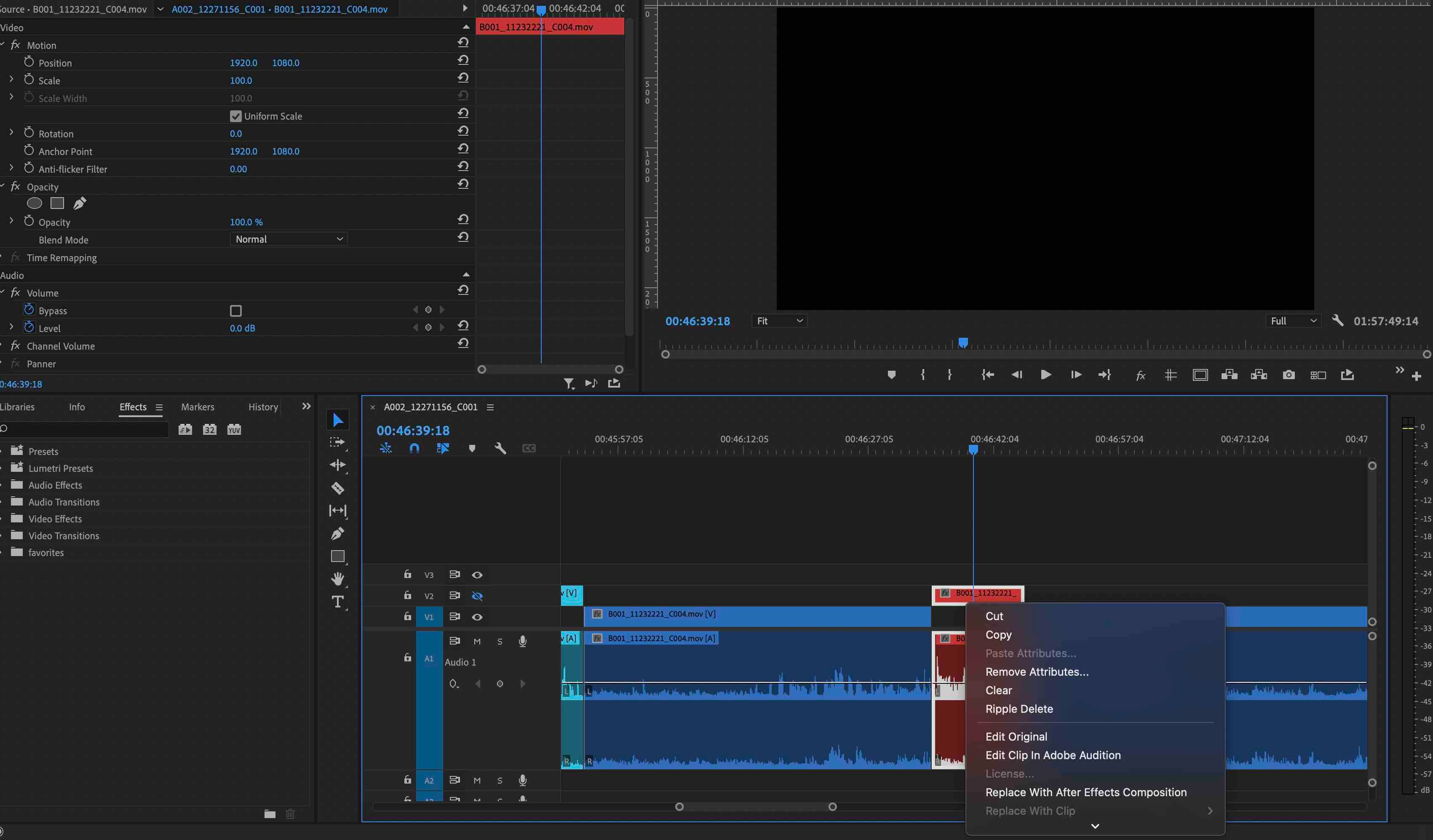The height and width of the screenshot is (840, 1433).
Task: Select the Ripple Edit tool
Action: 337,465
